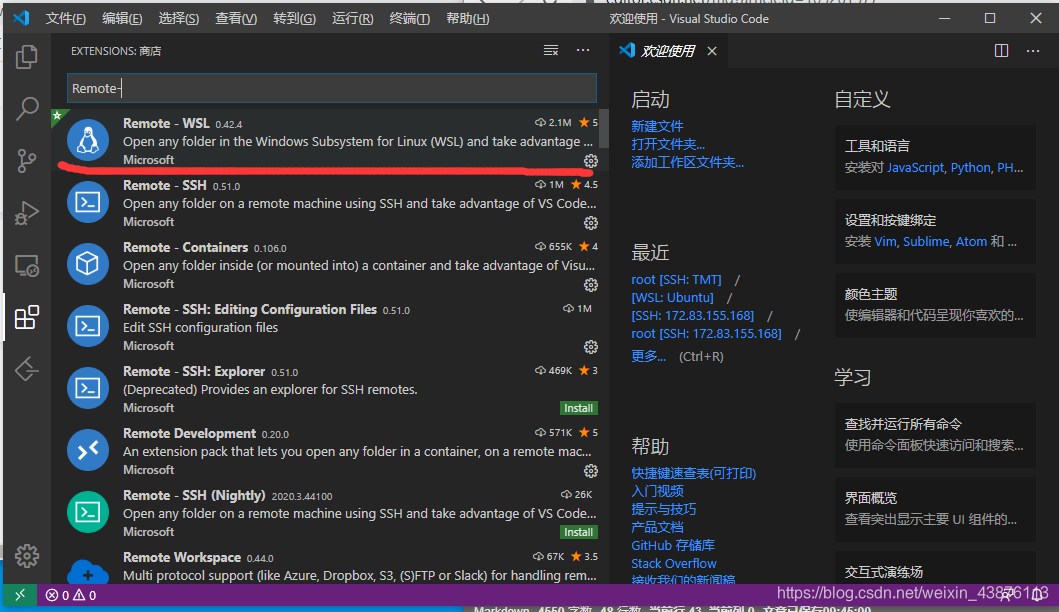The image size is (1059, 612).
Task: Open recent [SSH: 172.83.155.168] entry
Action: tap(692, 315)
